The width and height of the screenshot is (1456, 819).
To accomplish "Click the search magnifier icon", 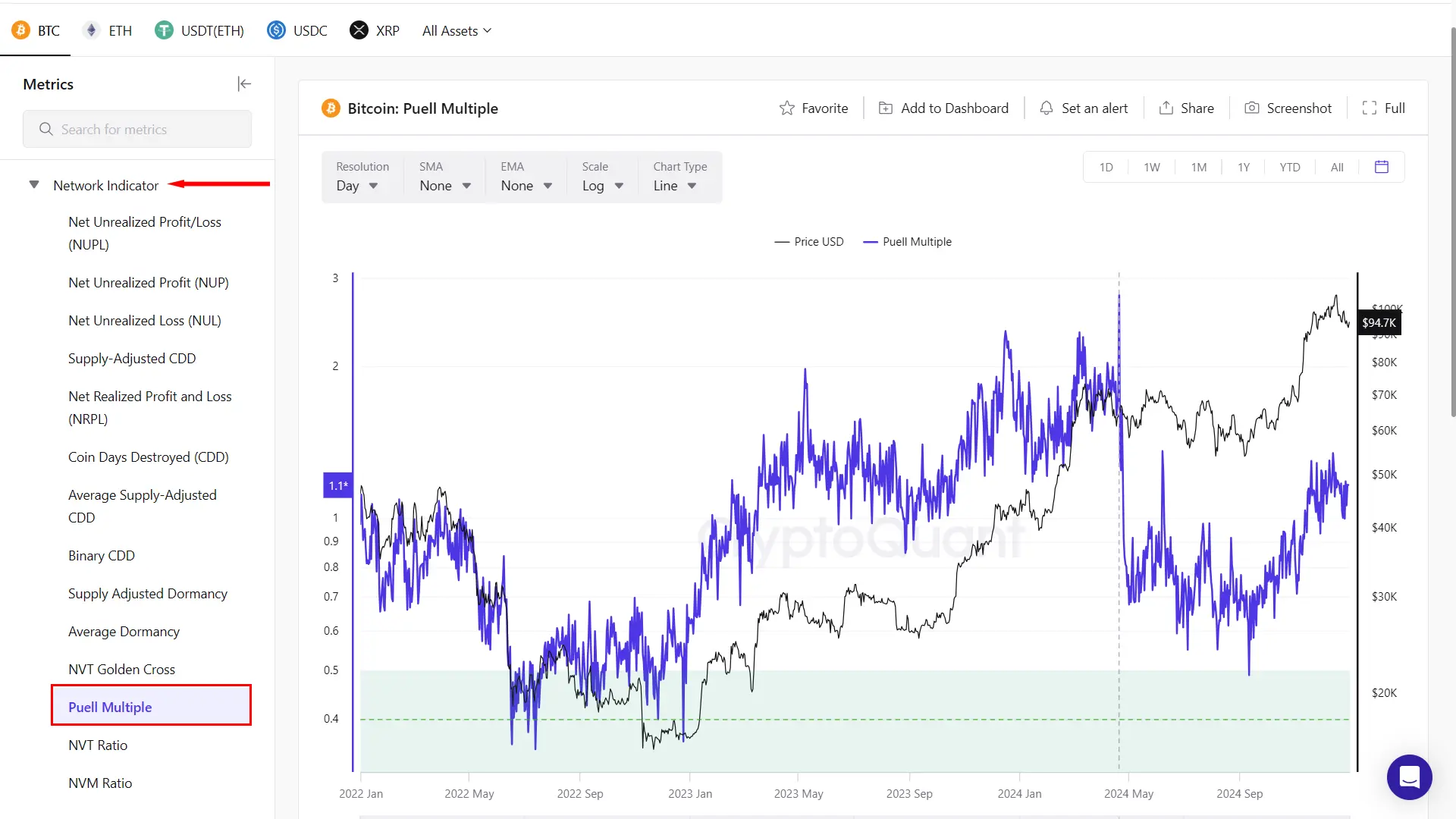I will [45, 129].
